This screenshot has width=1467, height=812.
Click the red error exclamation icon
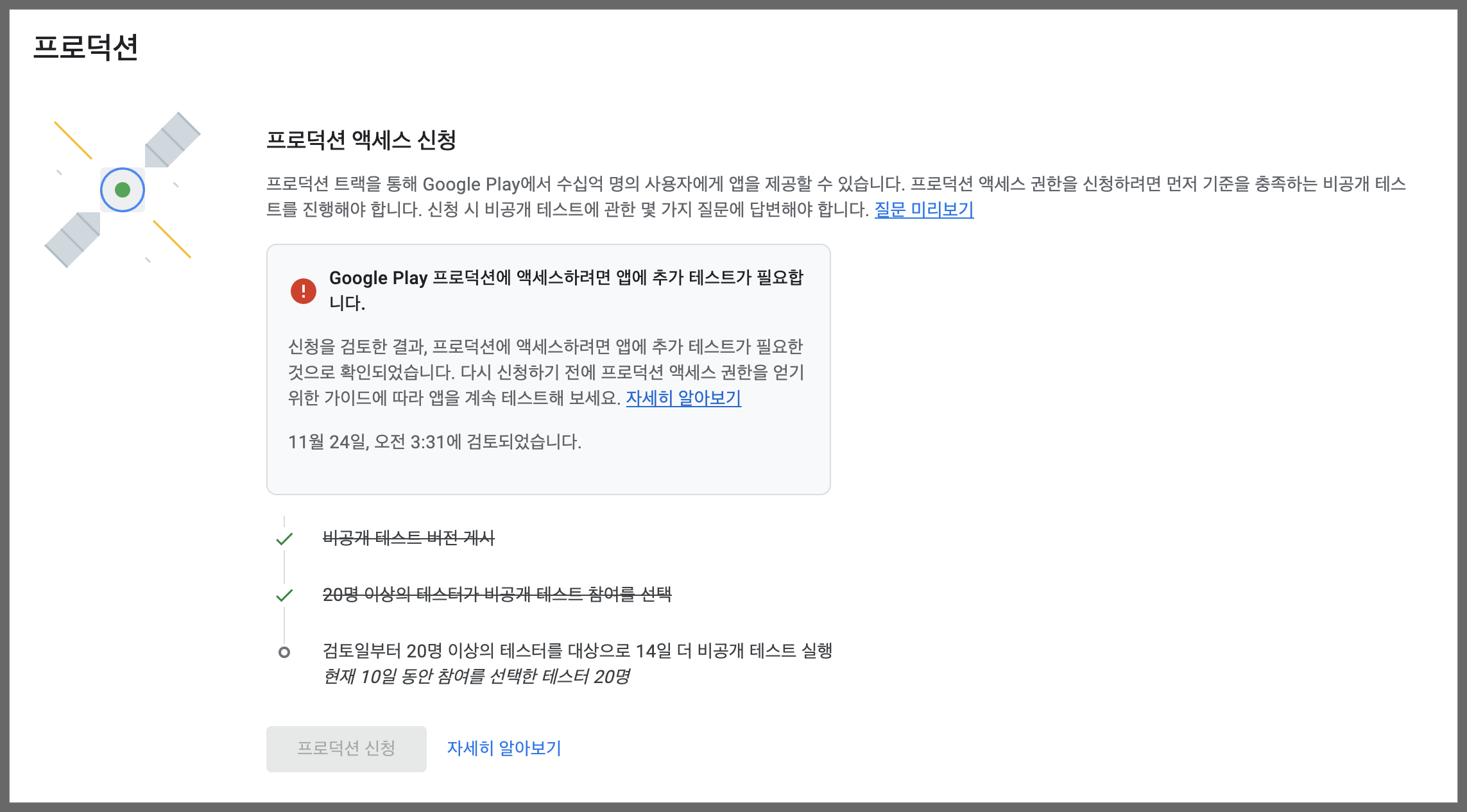coord(303,291)
